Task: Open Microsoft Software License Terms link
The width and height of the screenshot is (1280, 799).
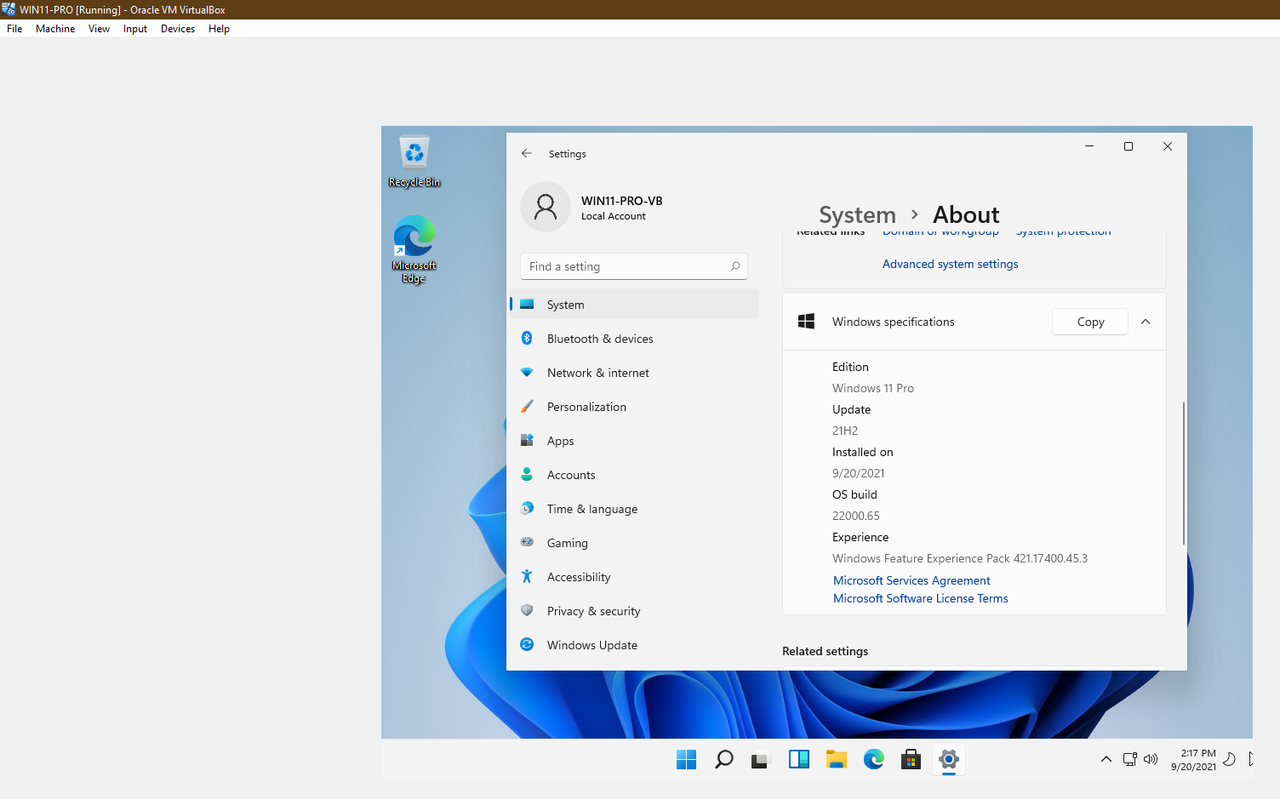Action: [x=921, y=598]
